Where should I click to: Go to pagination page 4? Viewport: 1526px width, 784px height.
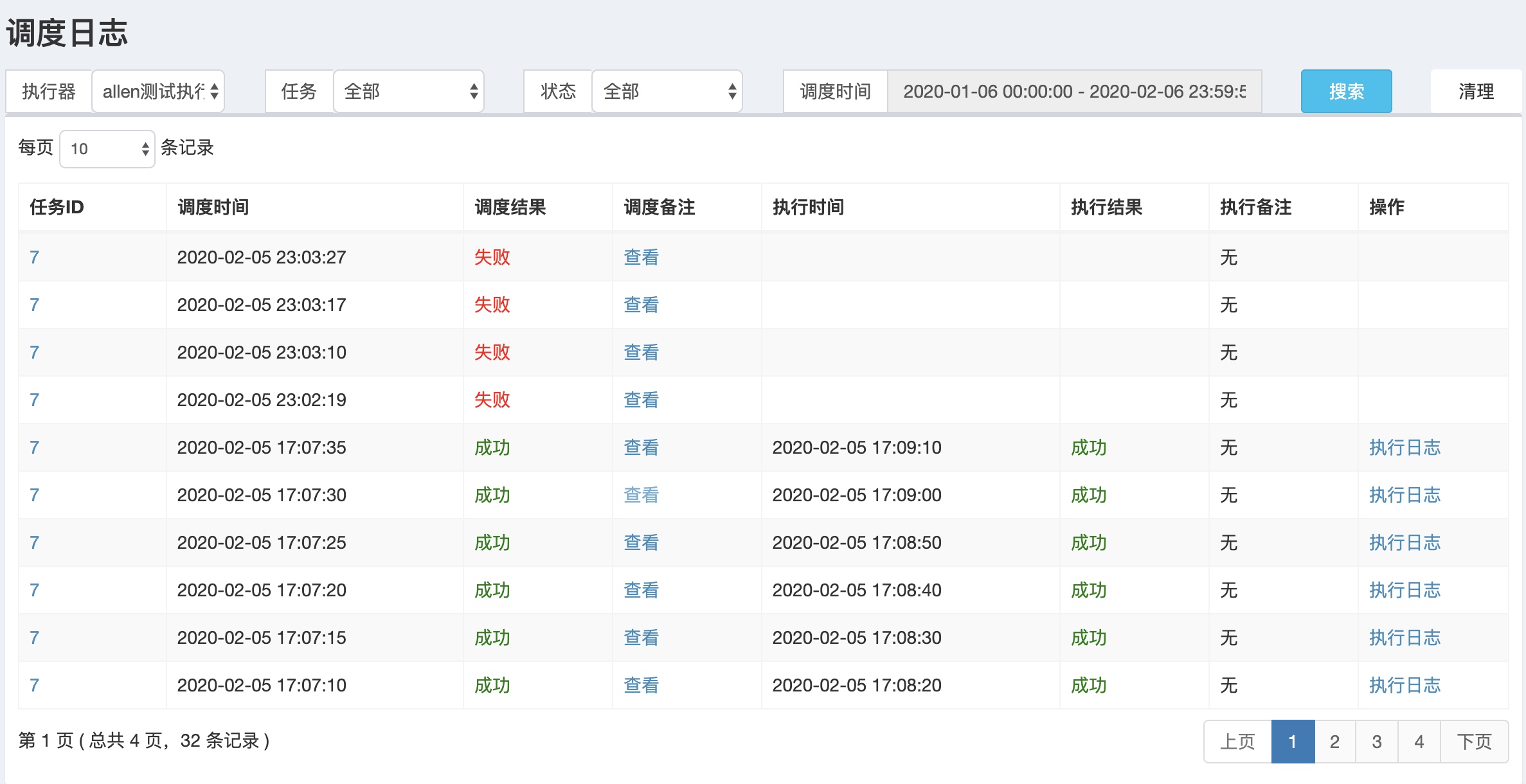[1419, 742]
